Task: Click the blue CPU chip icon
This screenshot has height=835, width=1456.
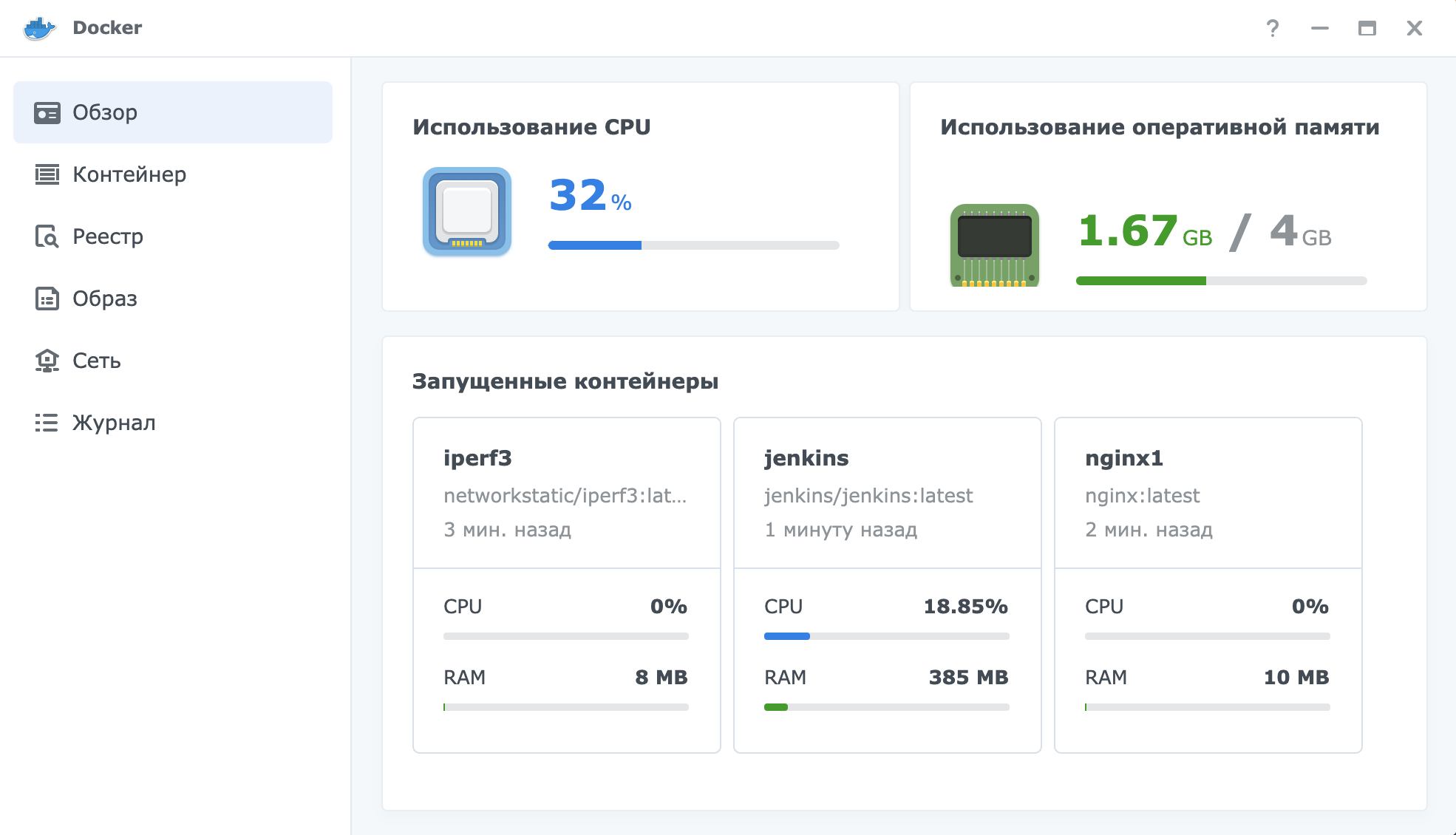Action: [467, 211]
